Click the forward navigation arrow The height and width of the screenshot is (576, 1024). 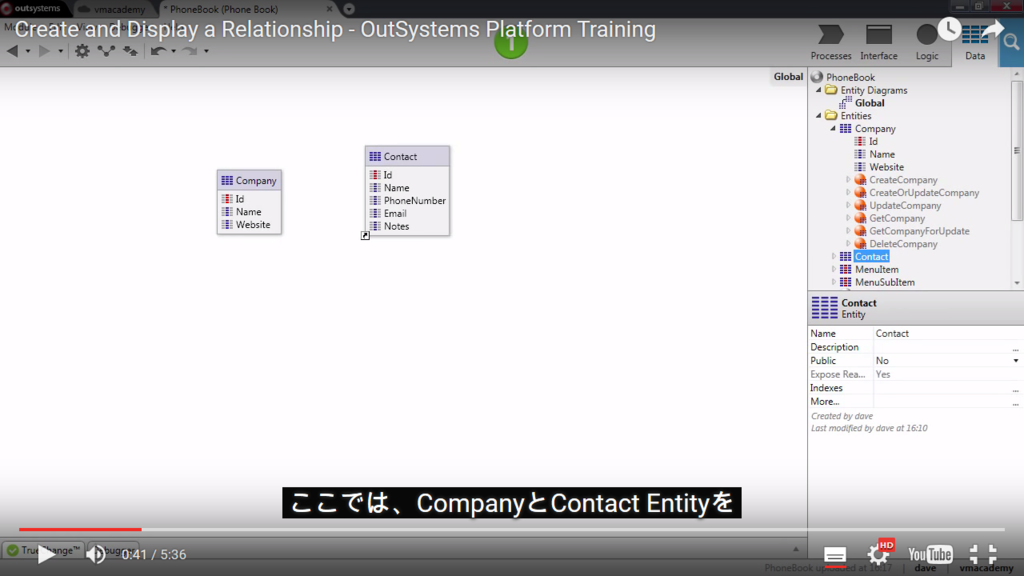point(44,51)
